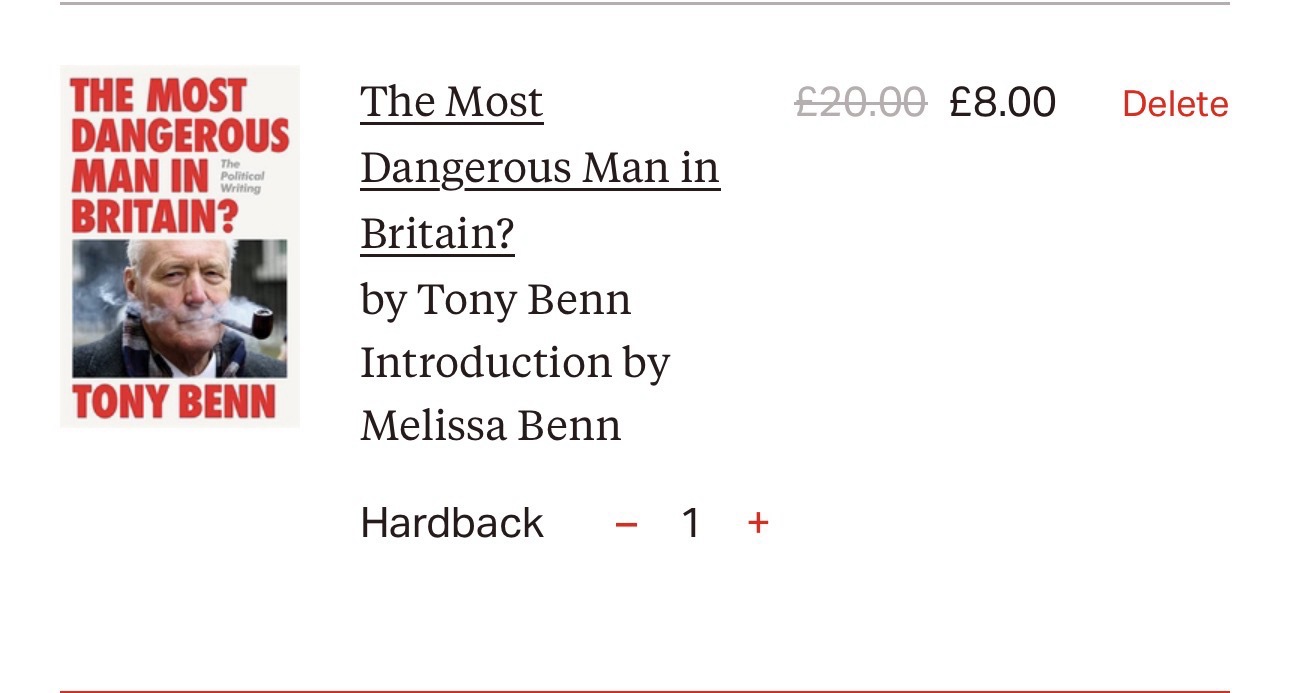Click the "by Tony Benn" author text
This screenshot has height=693, width=1290.
[x=496, y=299]
